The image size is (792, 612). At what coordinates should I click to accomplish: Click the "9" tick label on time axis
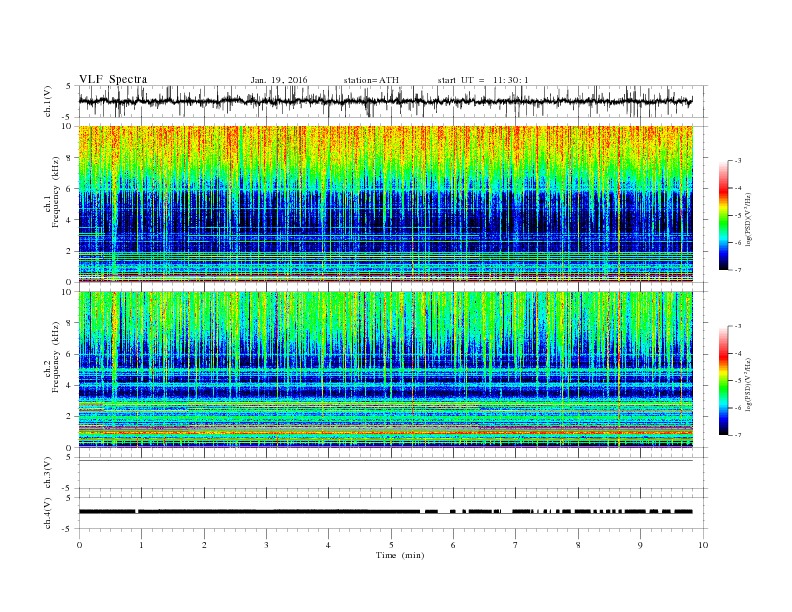640,545
